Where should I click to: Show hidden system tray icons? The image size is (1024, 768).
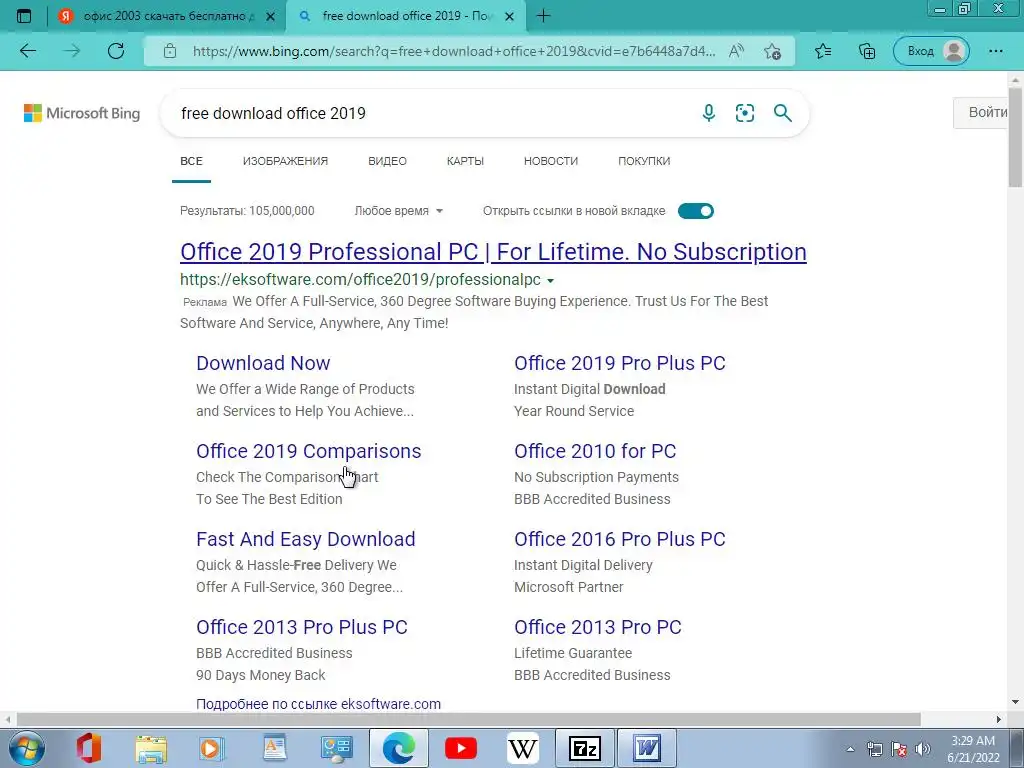click(850, 749)
